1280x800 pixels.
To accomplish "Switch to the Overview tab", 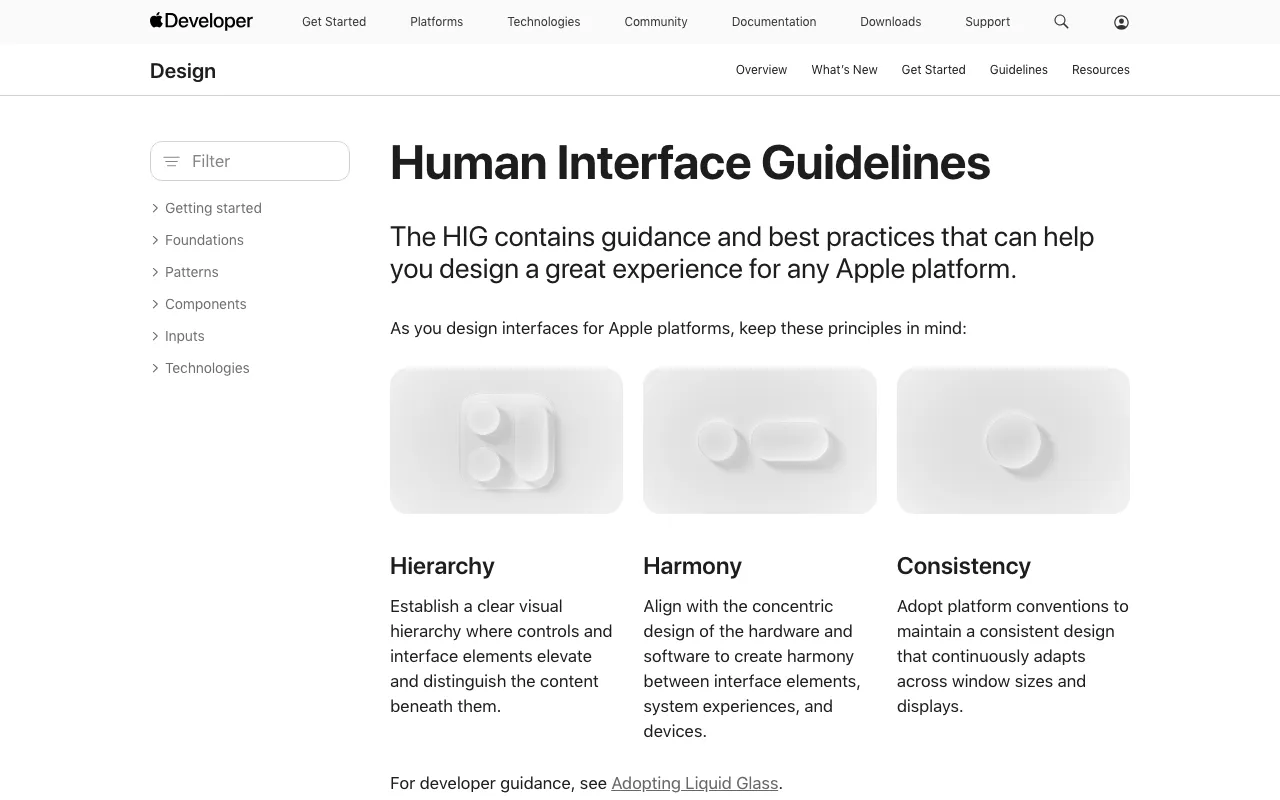I will pos(761,70).
